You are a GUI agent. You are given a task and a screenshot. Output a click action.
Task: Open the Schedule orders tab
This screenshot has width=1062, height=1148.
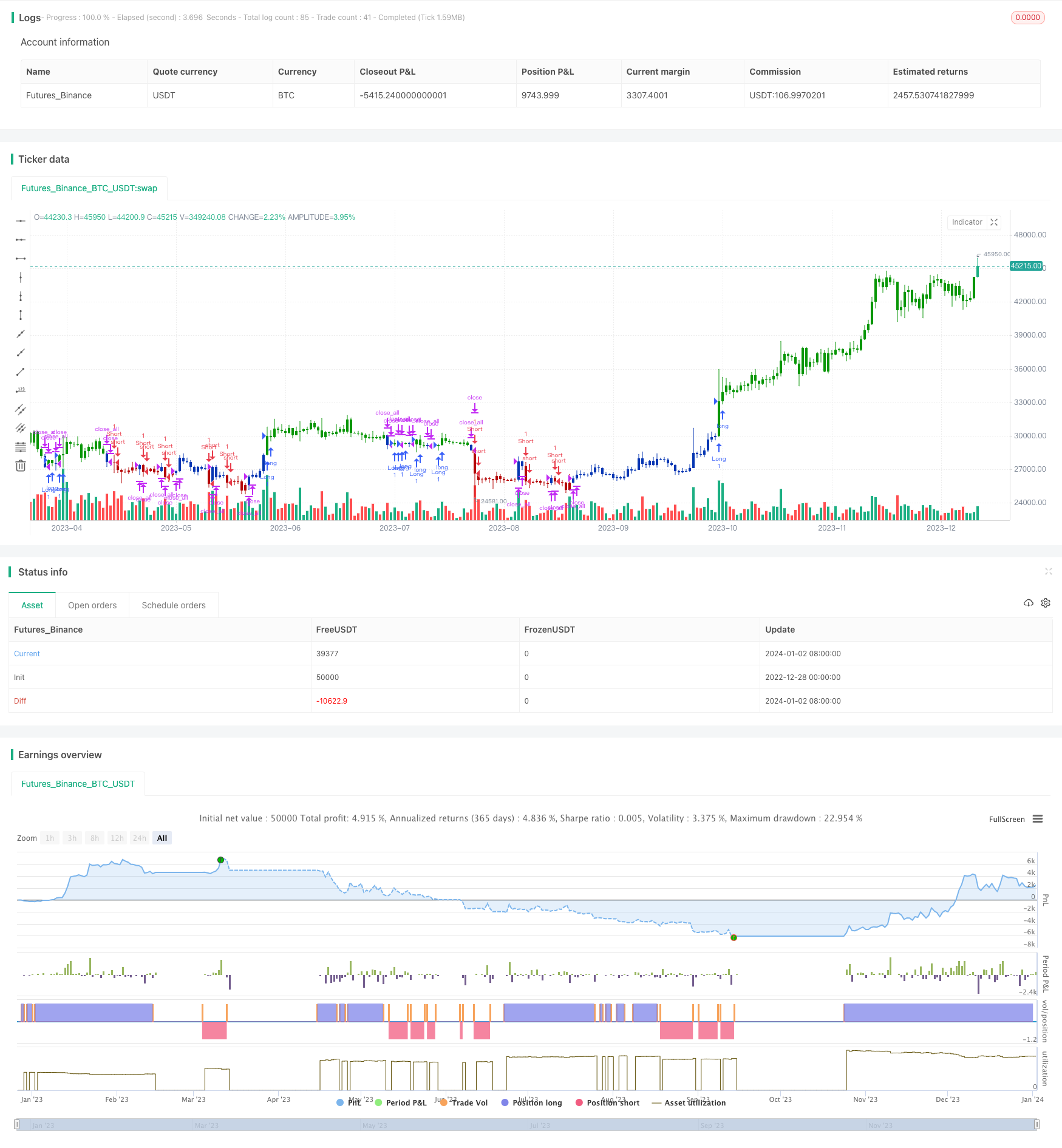coord(174,605)
